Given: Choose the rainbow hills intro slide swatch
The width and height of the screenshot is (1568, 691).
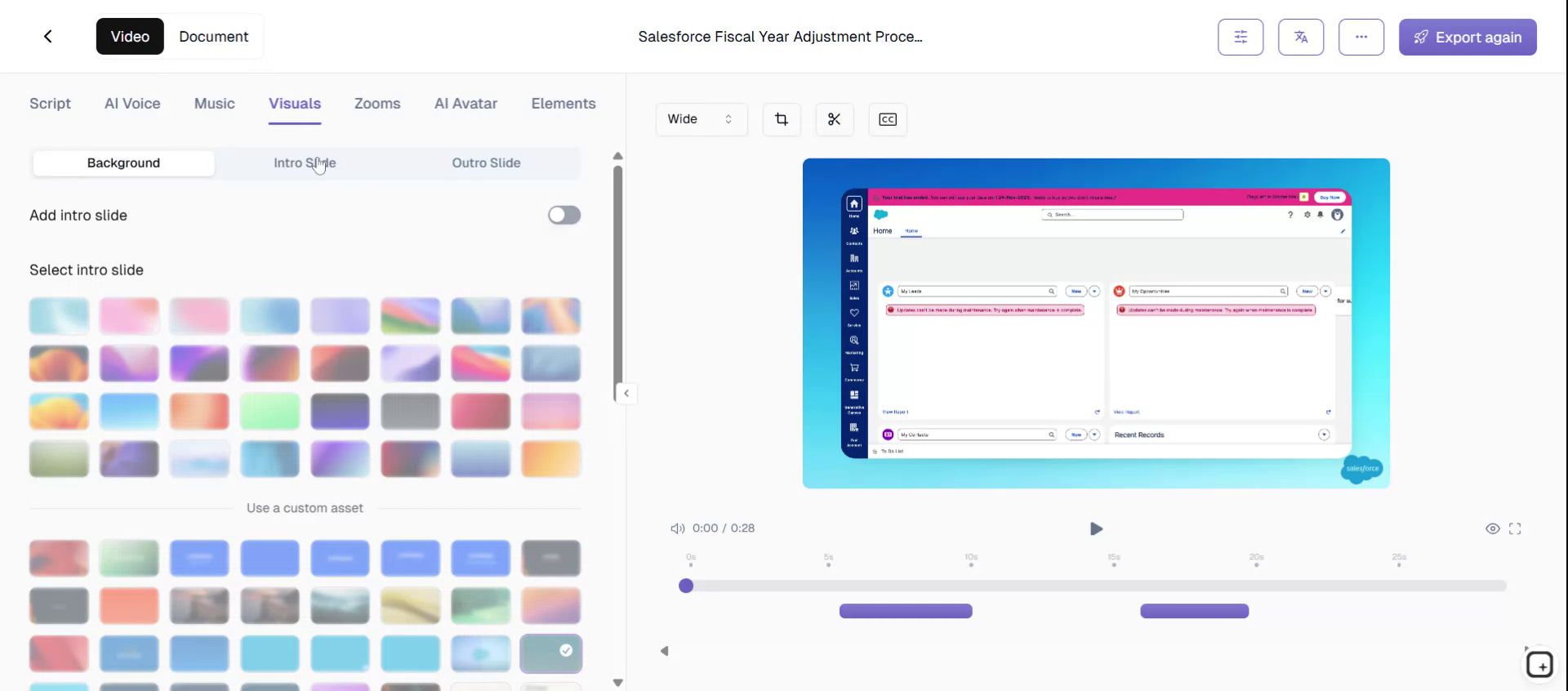Looking at the screenshot, I should (410, 316).
